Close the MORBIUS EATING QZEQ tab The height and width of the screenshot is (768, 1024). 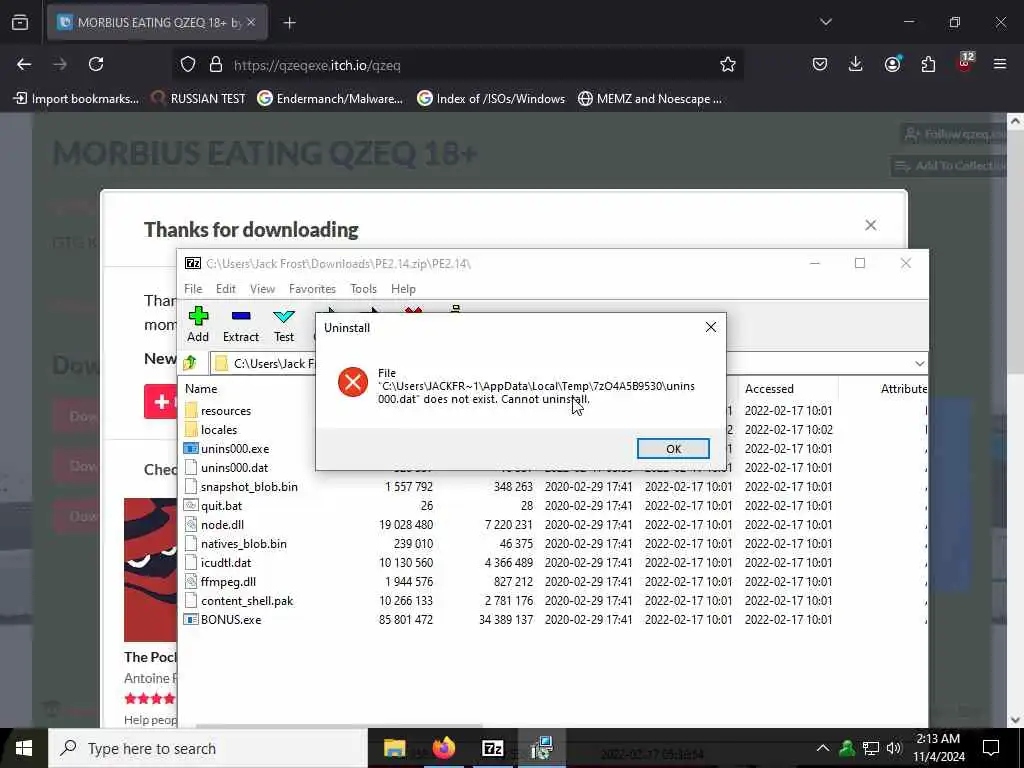tap(251, 23)
